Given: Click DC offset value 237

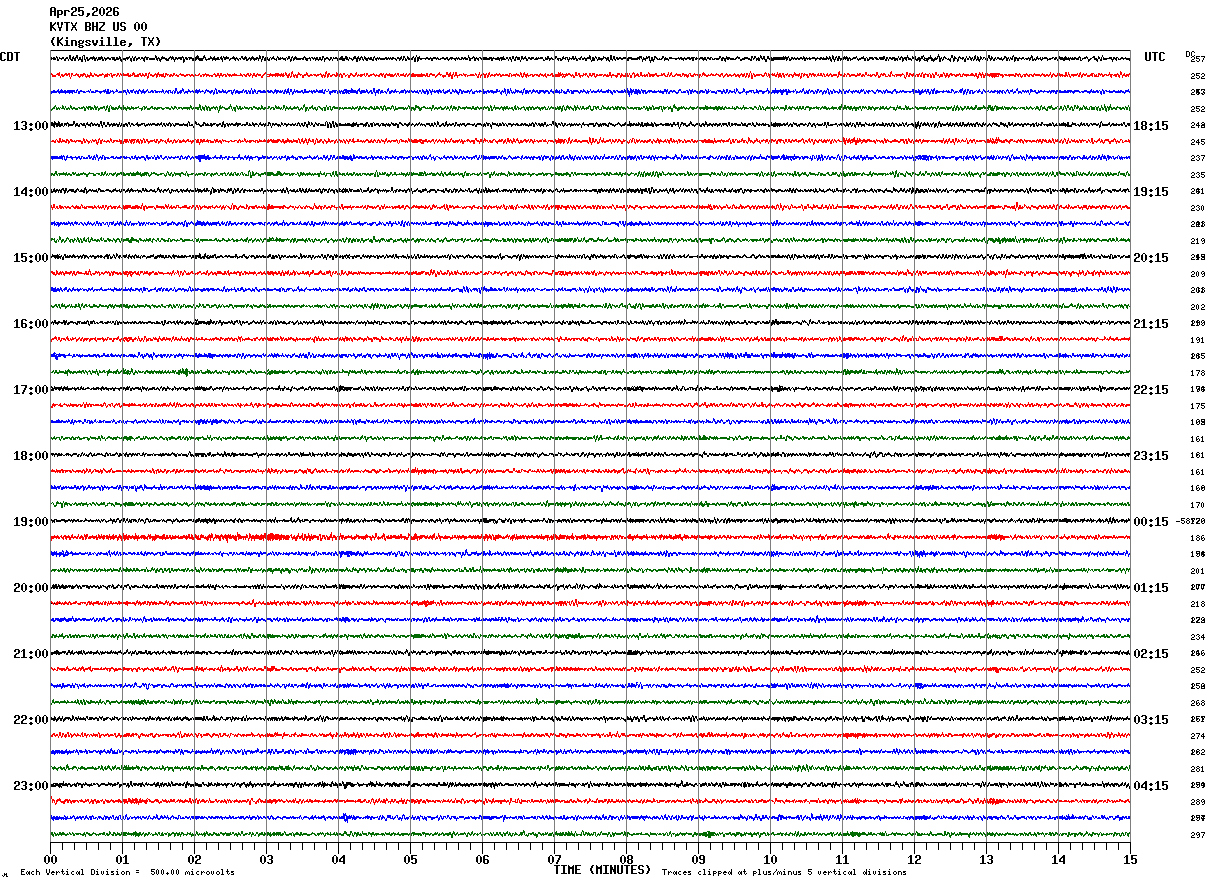Looking at the screenshot, I should coord(1197,159).
